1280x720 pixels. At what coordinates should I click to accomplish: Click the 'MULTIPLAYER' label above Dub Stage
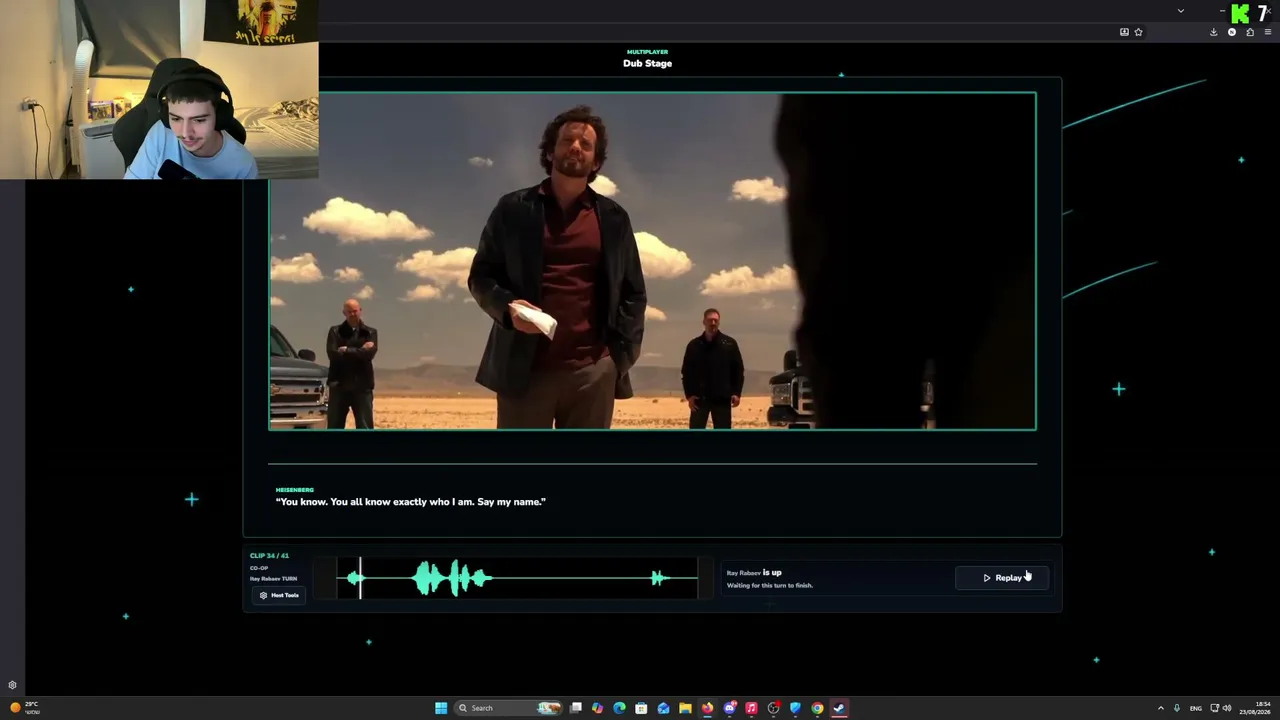tap(647, 52)
